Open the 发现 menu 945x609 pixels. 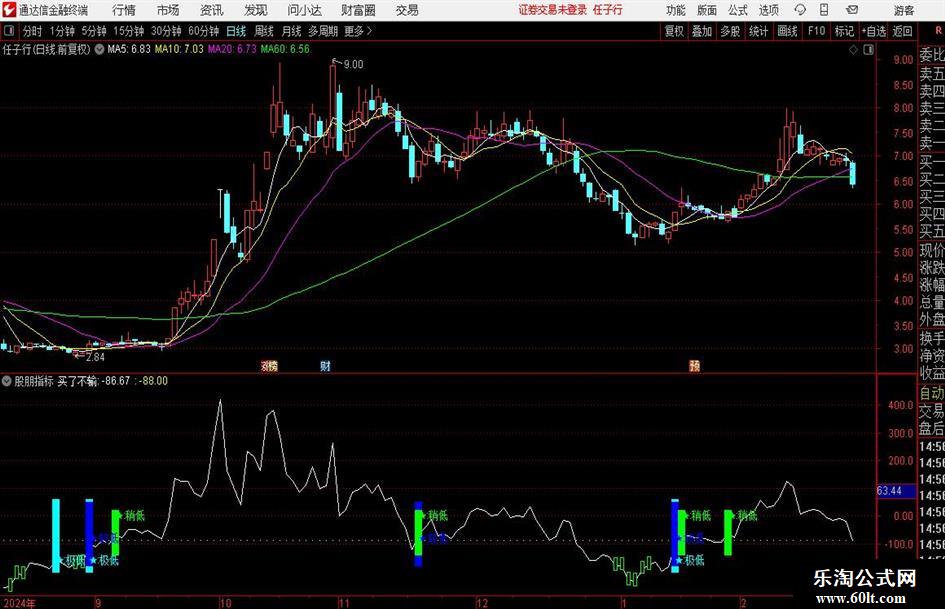pyautogui.click(x=256, y=10)
